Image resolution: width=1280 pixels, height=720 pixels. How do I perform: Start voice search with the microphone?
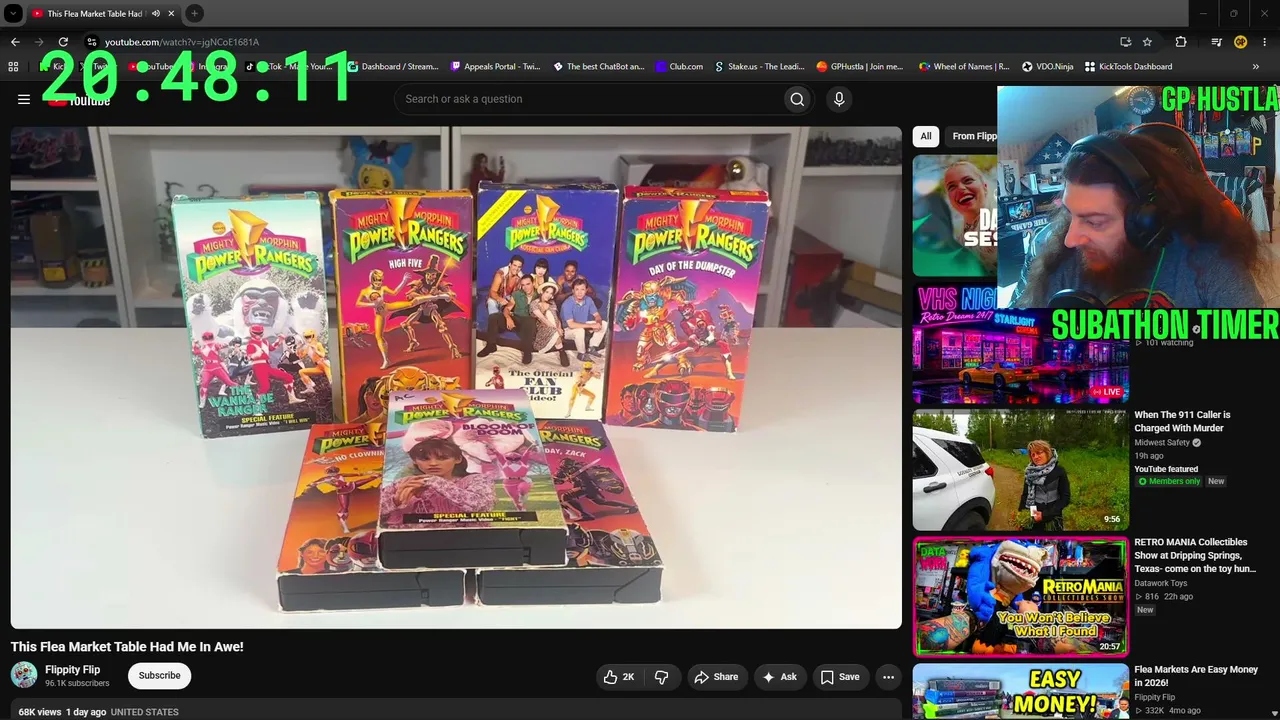[839, 99]
